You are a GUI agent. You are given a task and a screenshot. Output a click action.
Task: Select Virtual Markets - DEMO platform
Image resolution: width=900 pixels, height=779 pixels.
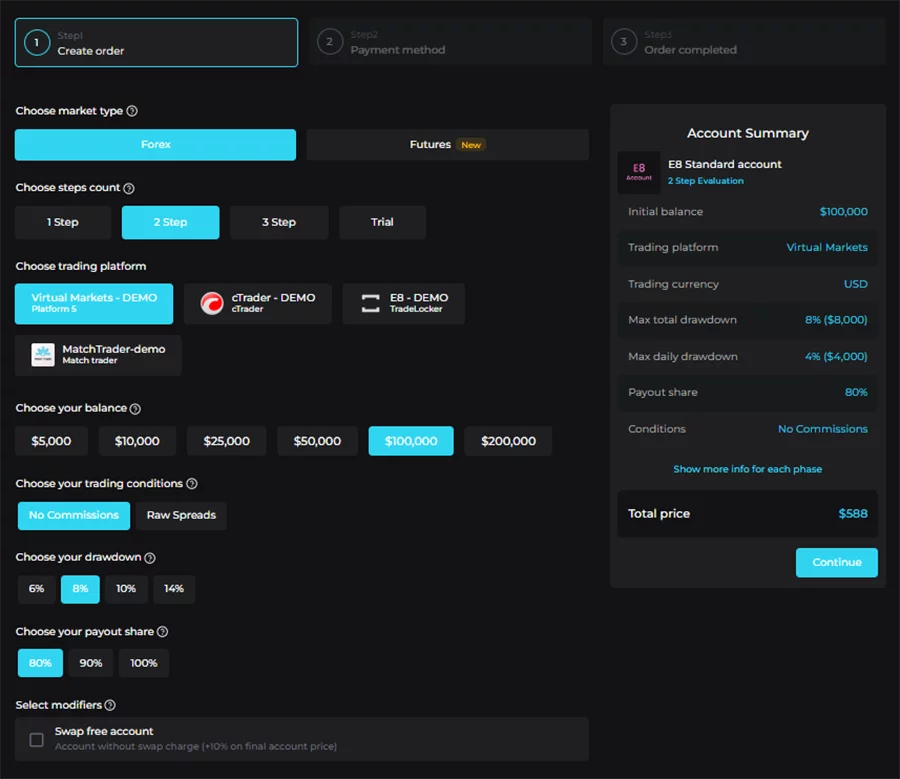[x=94, y=304]
